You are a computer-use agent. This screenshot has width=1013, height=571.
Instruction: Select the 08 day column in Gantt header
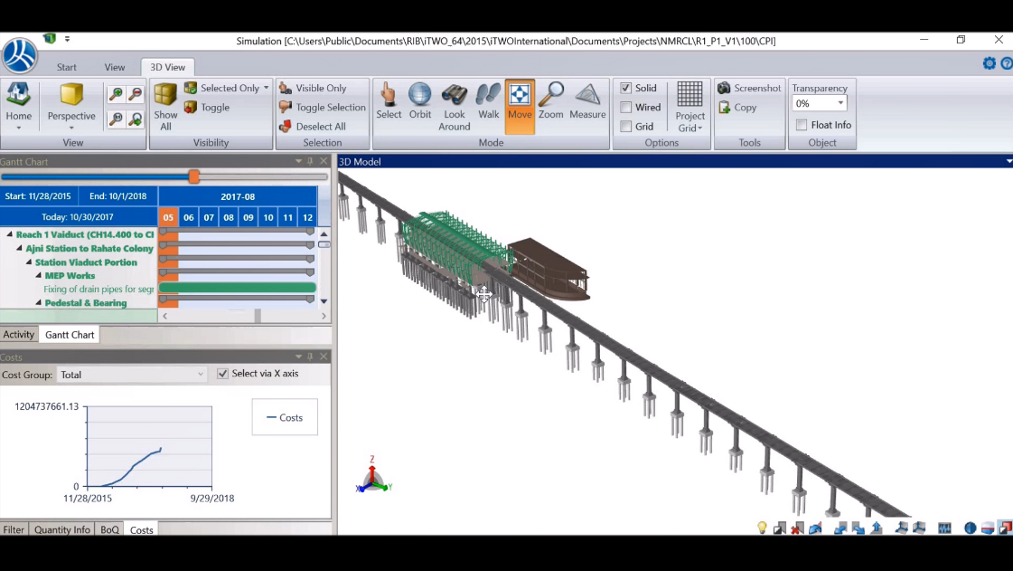click(228, 217)
